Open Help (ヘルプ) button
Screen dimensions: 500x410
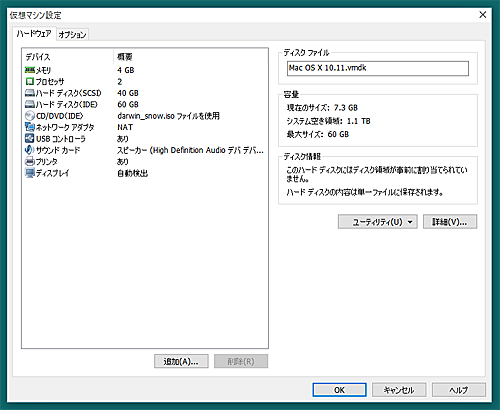[x=459, y=390]
